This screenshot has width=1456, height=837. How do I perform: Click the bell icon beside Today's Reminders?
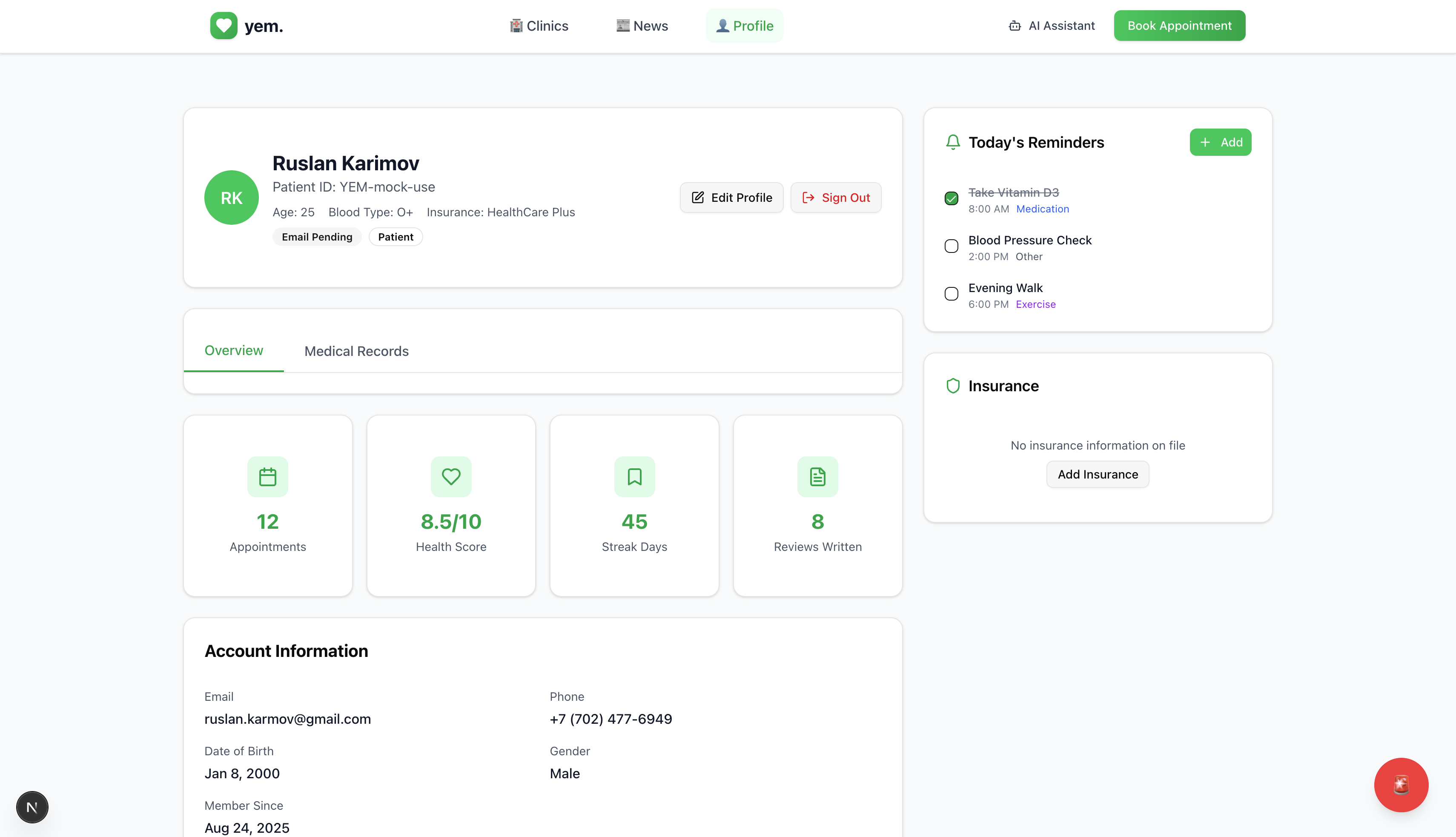coord(952,142)
